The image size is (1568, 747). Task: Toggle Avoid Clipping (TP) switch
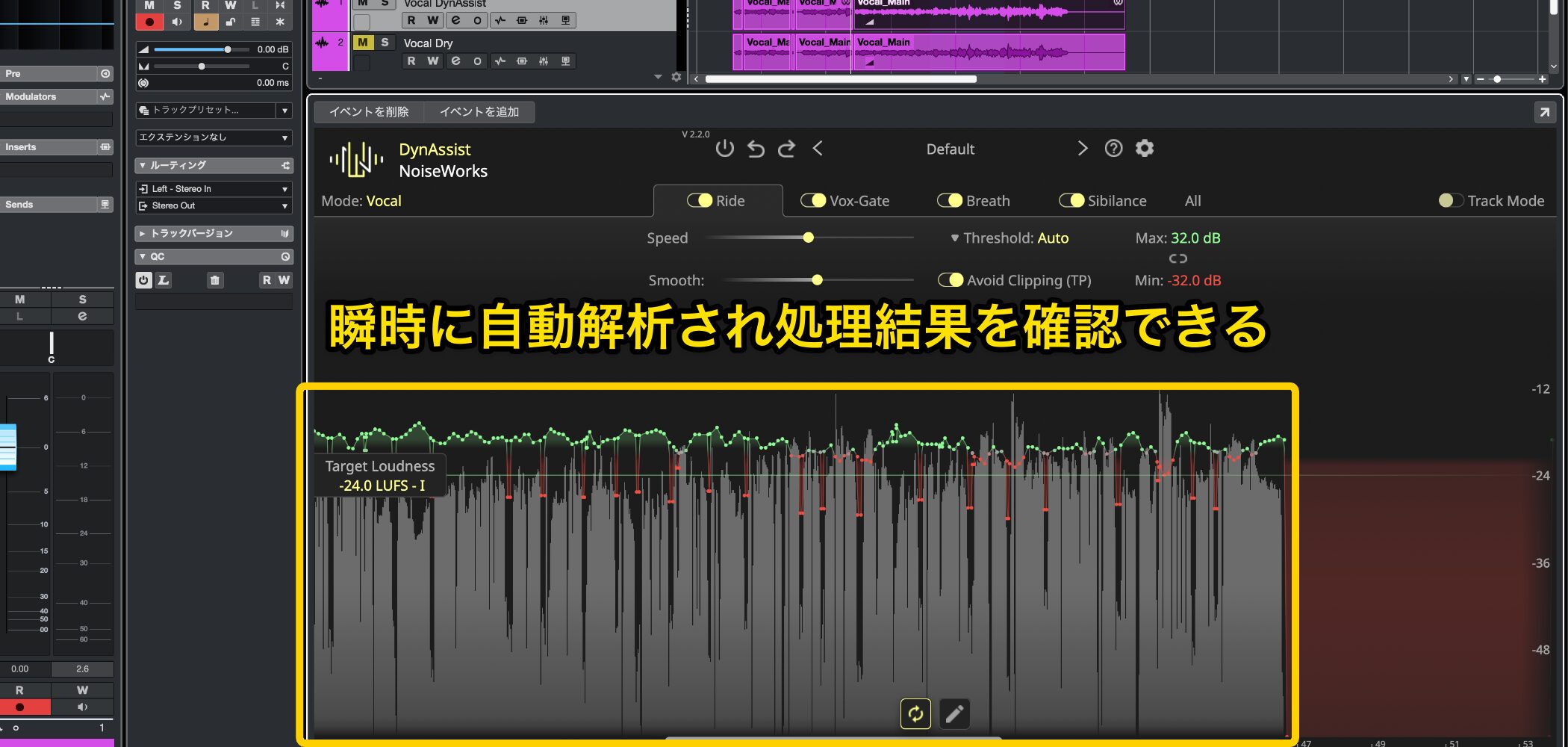pos(951,279)
